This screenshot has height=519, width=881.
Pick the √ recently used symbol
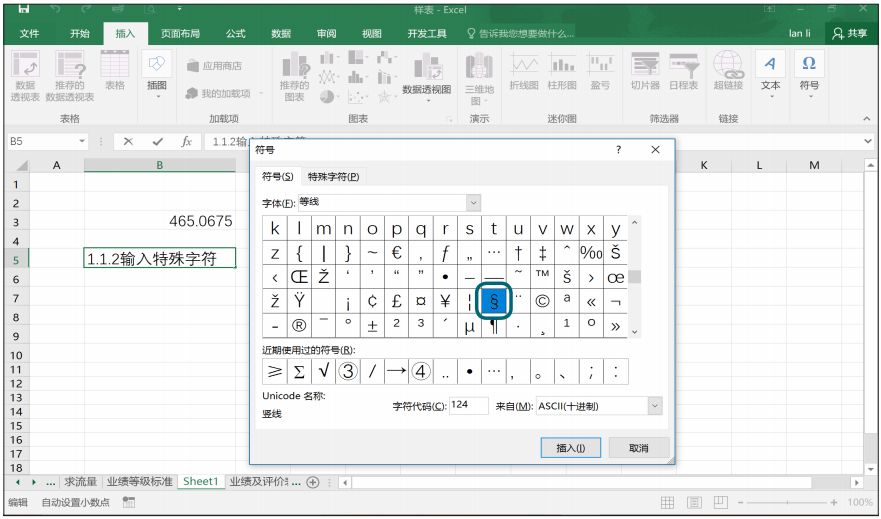pos(324,371)
